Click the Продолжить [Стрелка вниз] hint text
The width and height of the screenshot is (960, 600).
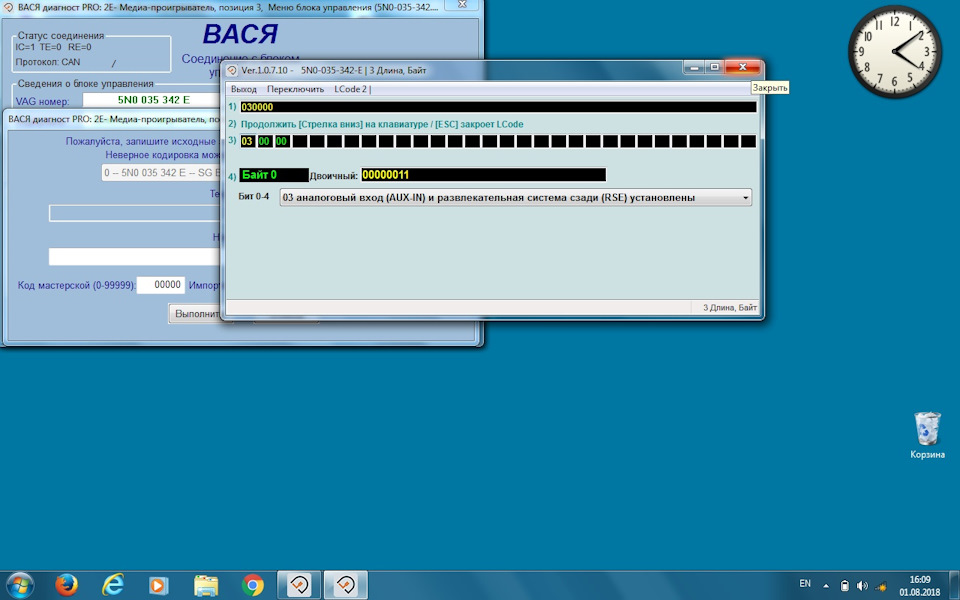pyautogui.click(x=382, y=124)
